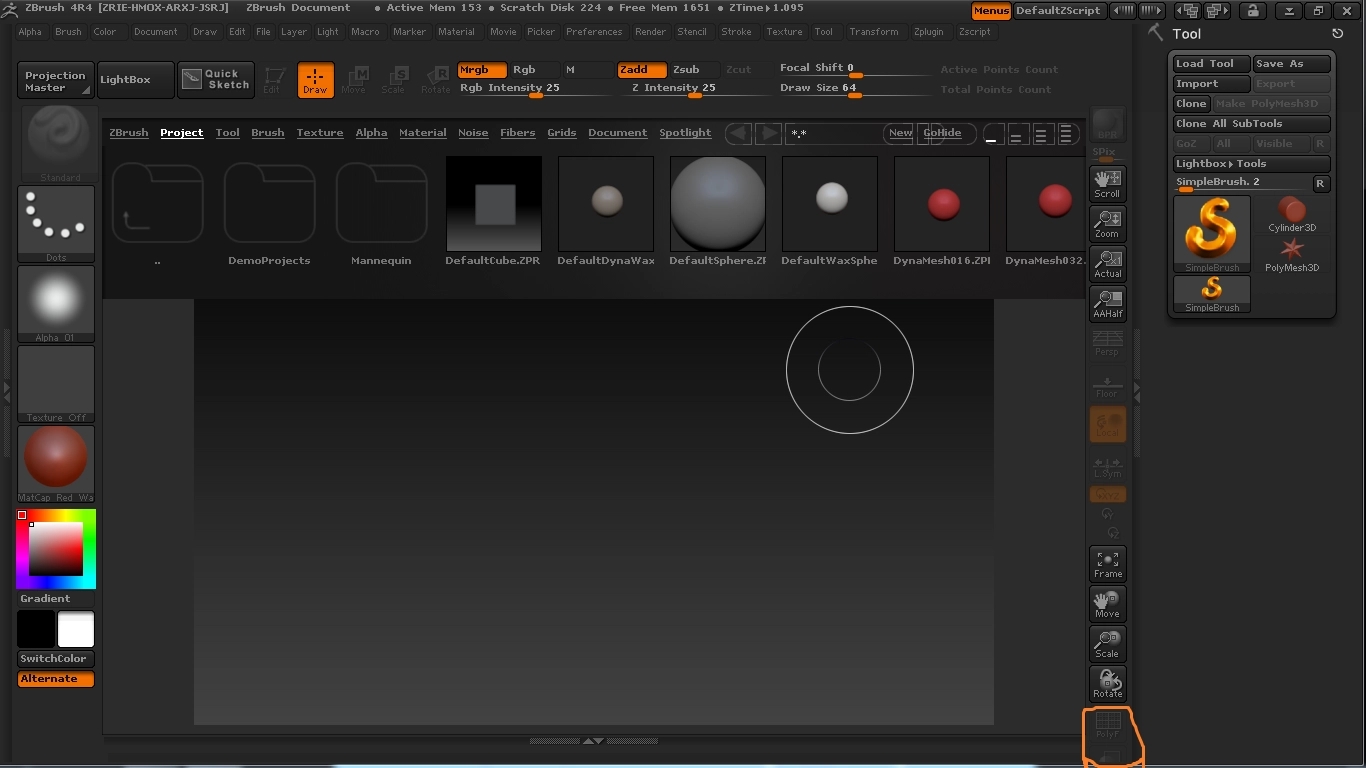Screen dimensions: 1366x768
Task: Select the Scale view icon in right shelf
Action: click(x=1107, y=643)
